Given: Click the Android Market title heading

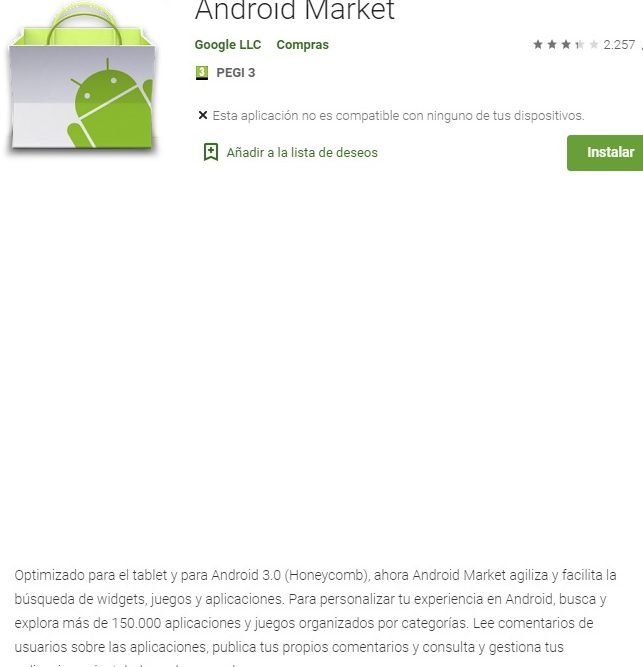Looking at the screenshot, I should (295, 10).
